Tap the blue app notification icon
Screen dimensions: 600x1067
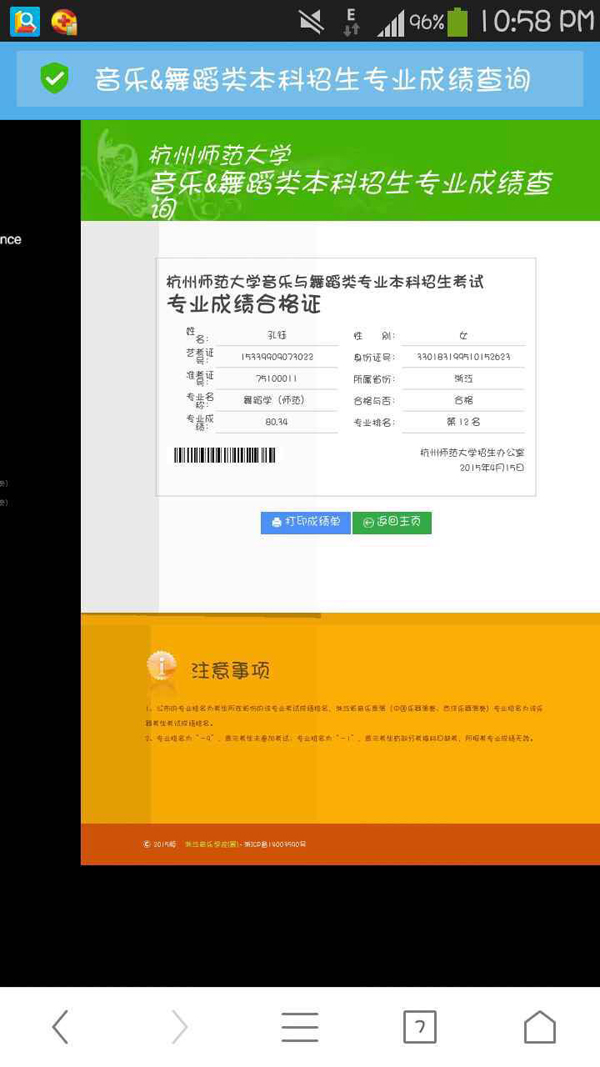pyautogui.click(x=24, y=22)
